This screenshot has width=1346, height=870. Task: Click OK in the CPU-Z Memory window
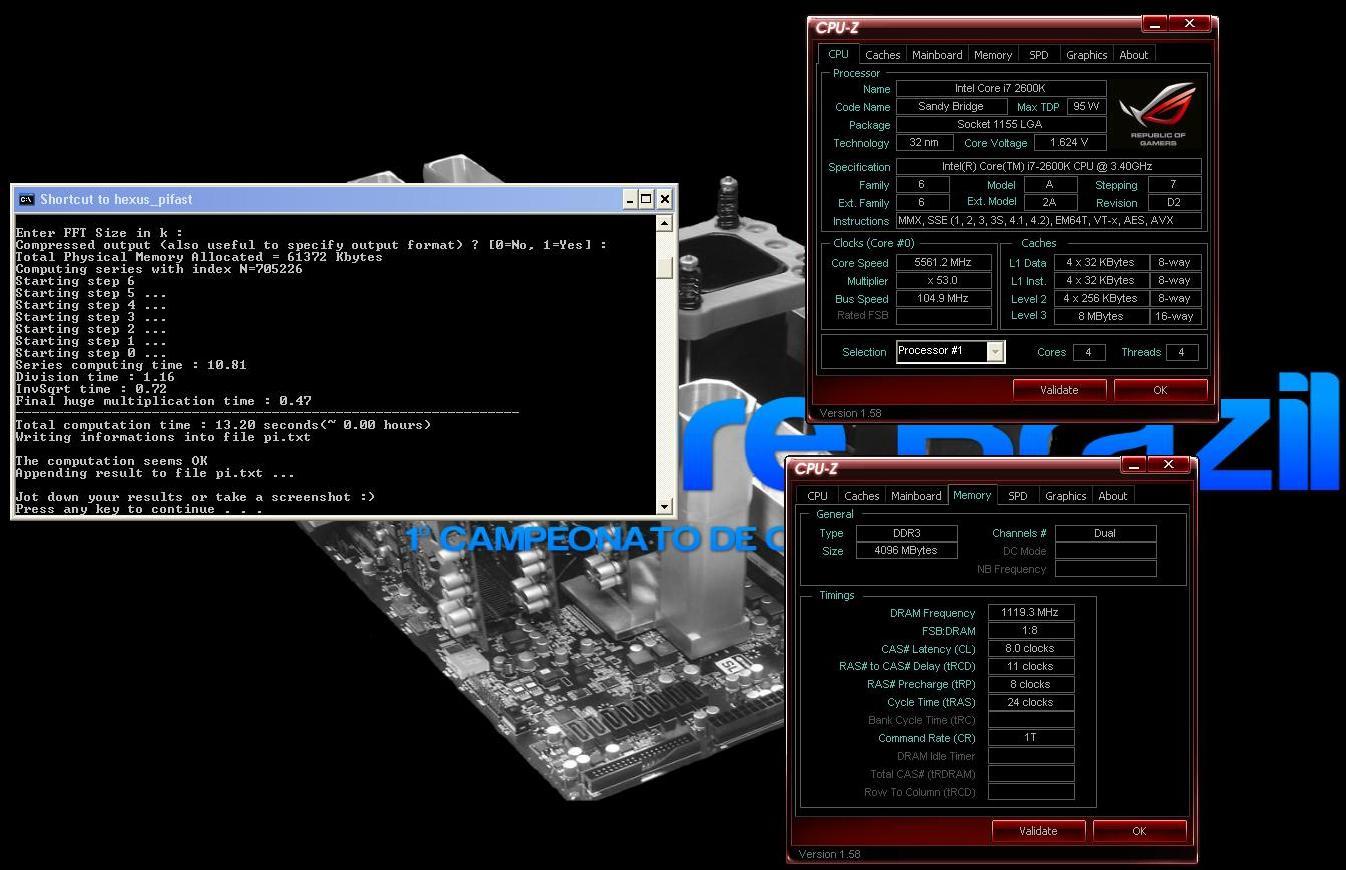[1139, 831]
